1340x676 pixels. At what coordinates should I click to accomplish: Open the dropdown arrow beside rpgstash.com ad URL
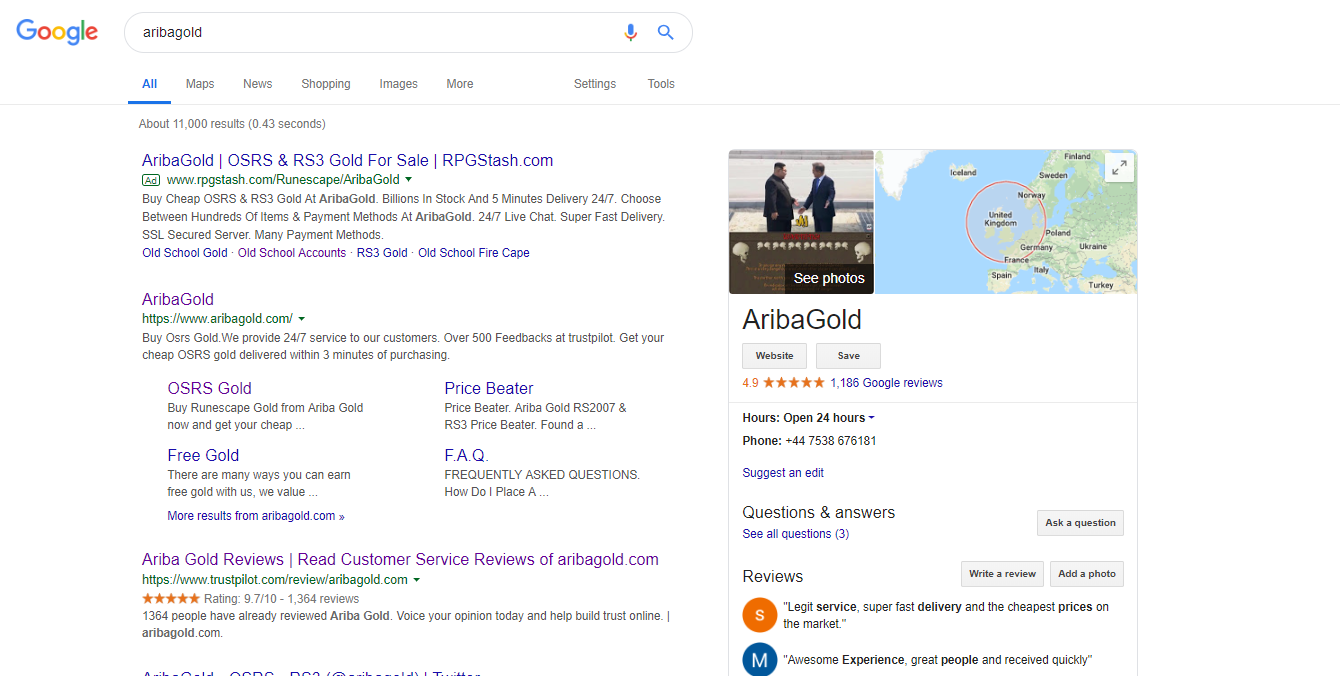(409, 180)
